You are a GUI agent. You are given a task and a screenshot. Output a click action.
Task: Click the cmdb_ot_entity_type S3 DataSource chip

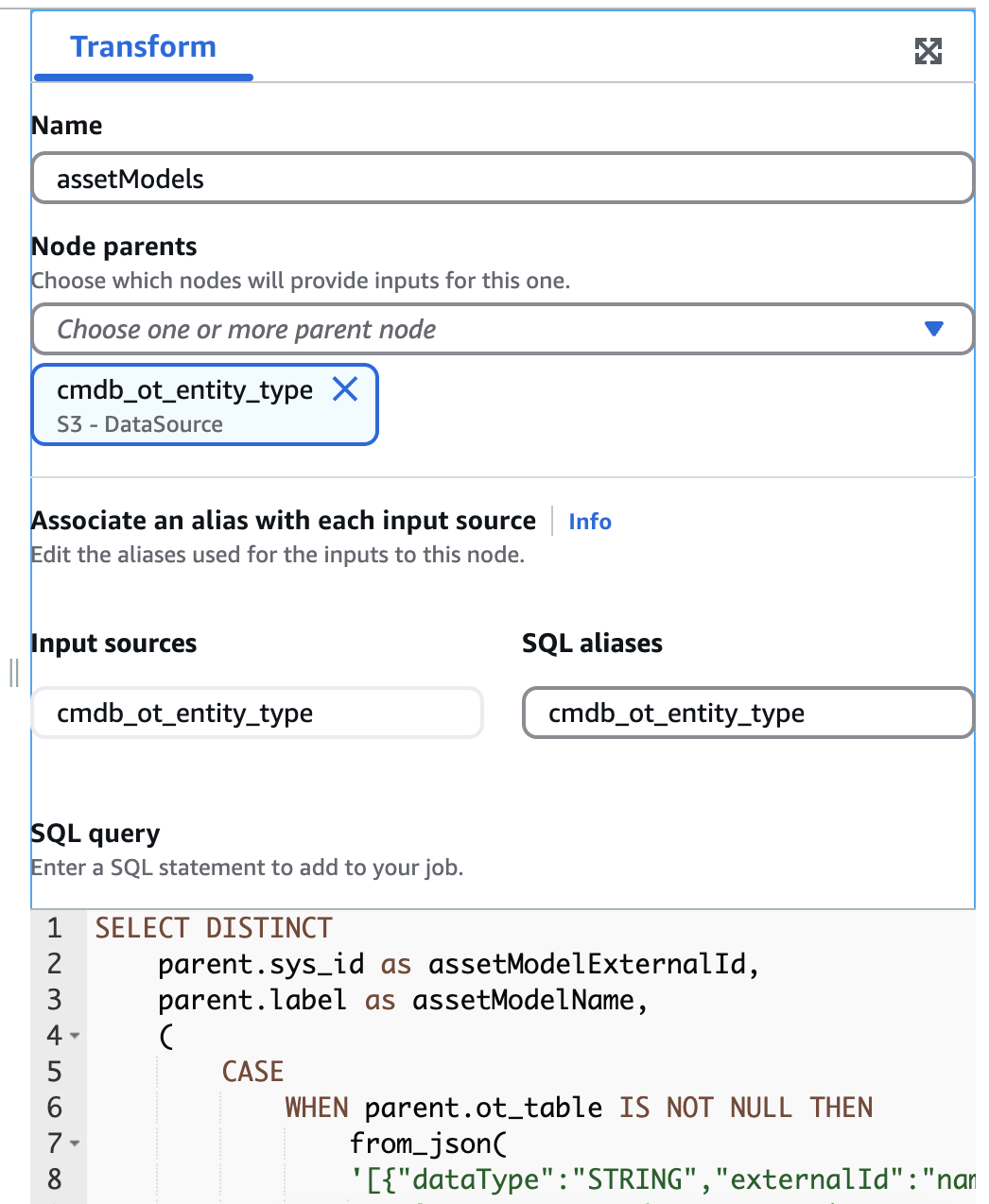pos(204,404)
